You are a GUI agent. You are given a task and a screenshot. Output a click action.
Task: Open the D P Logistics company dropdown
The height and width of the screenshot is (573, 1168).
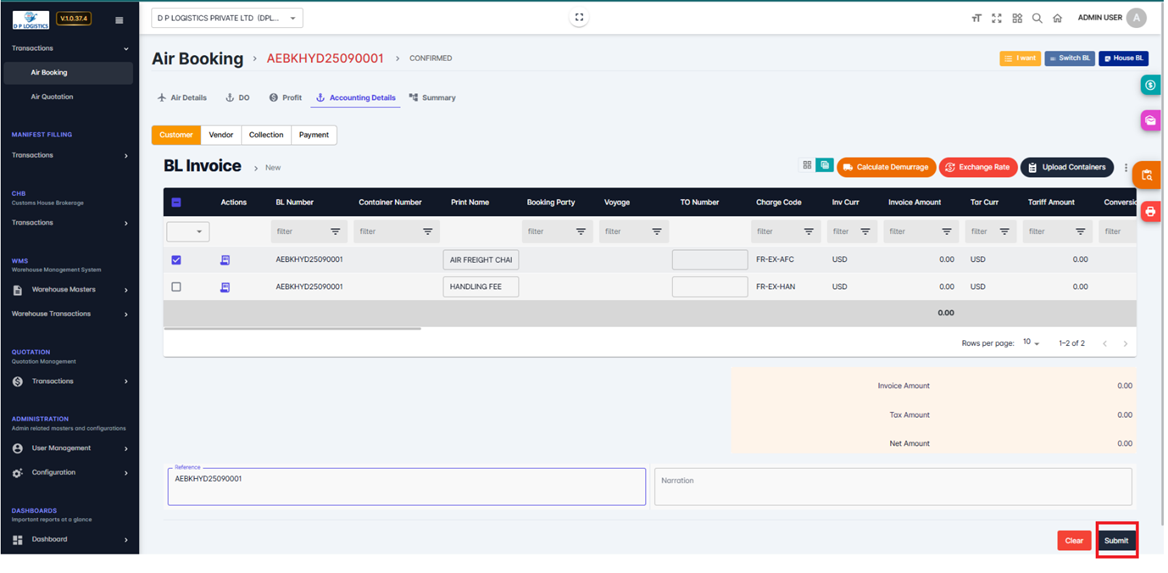(x=227, y=18)
